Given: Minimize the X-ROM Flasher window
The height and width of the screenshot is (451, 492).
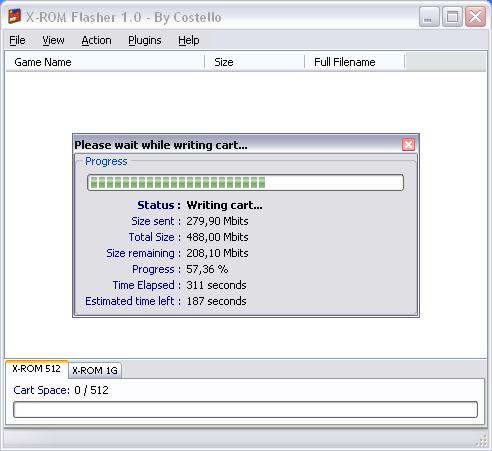Looking at the screenshot, I should pyautogui.click(x=429, y=16).
